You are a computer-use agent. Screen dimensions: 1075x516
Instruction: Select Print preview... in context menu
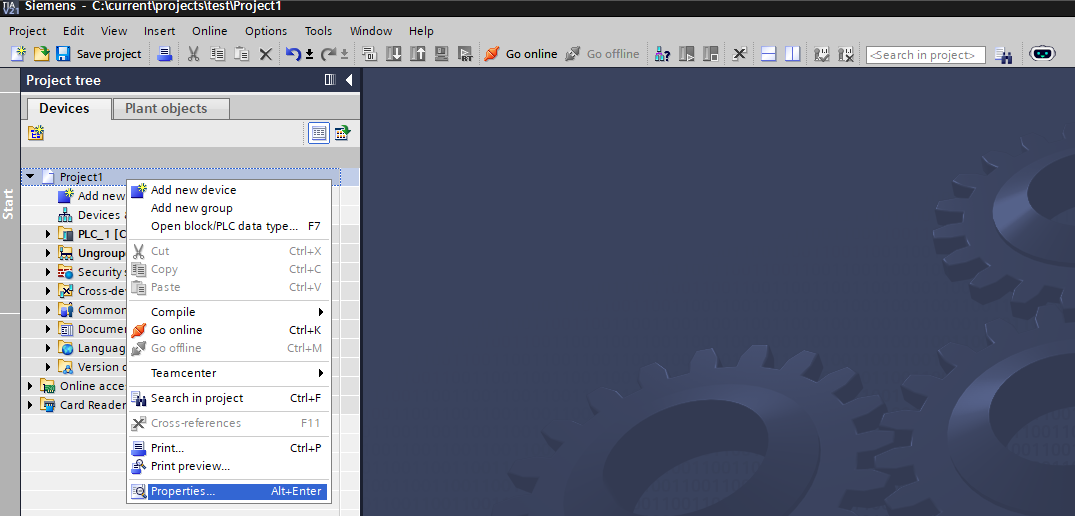click(229, 466)
